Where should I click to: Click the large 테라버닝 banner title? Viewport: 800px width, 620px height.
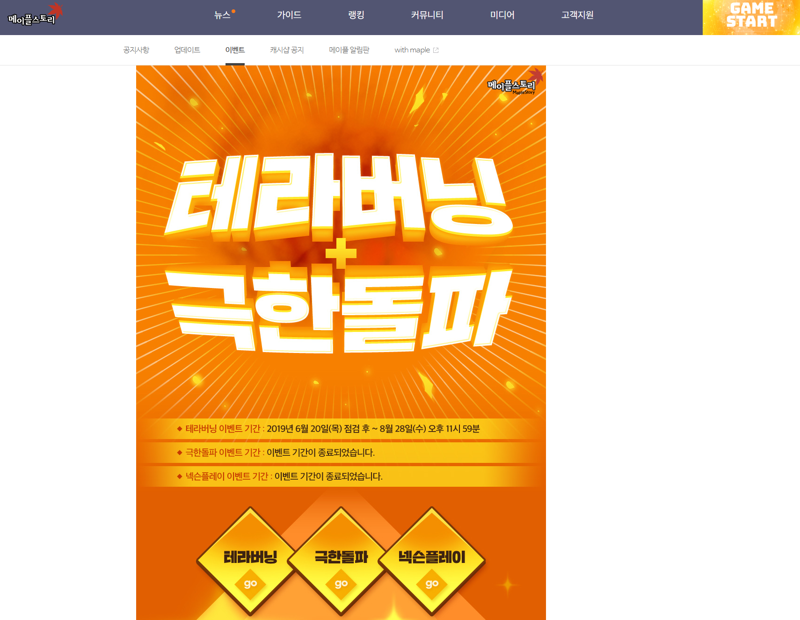[x=339, y=197]
